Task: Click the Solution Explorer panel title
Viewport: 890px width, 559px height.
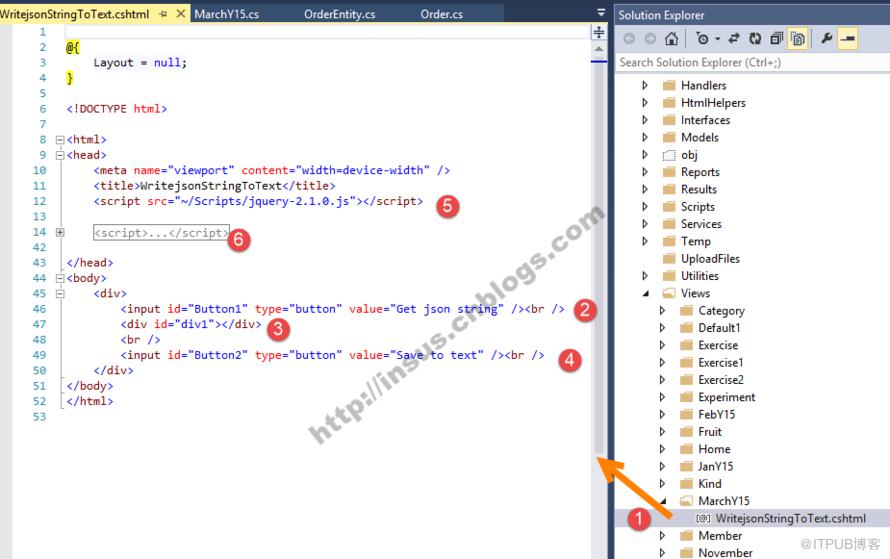Action: pyautogui.click(x=661, y=15)
